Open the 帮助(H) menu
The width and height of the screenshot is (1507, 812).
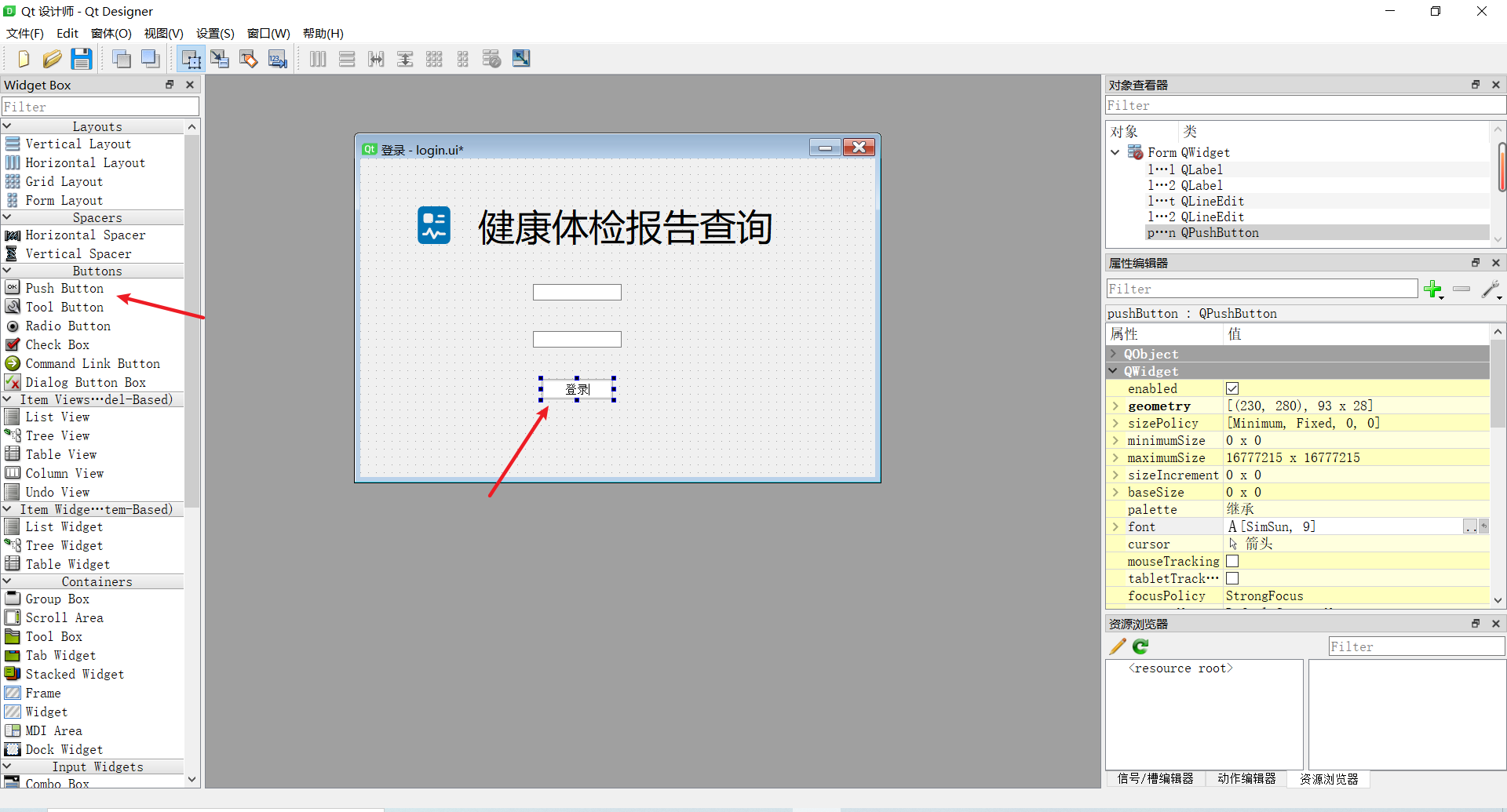[323, 33]
